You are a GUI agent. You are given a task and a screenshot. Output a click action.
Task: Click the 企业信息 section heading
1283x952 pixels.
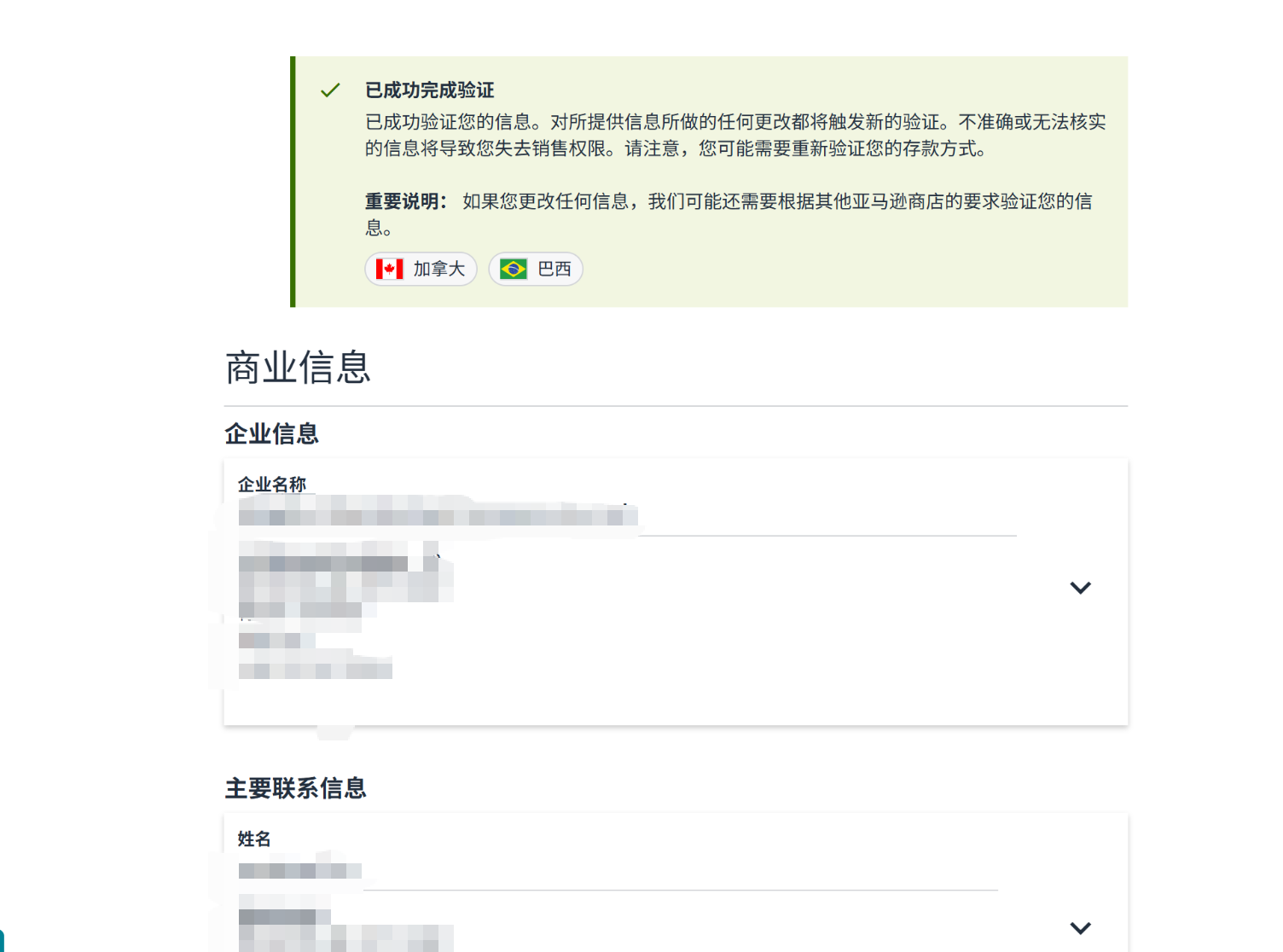coord(271,433)
